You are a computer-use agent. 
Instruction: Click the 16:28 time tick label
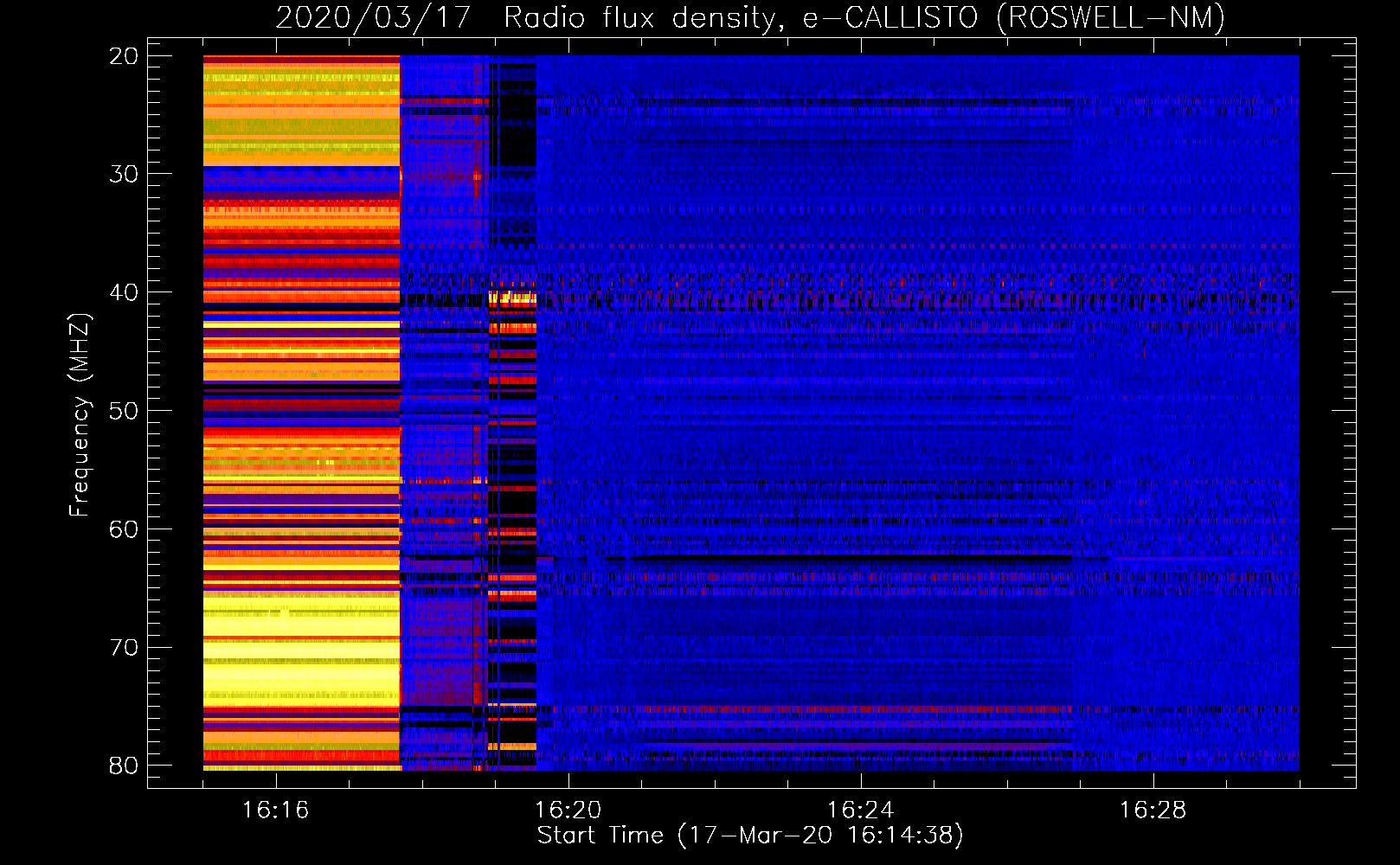pos(1153,811)
